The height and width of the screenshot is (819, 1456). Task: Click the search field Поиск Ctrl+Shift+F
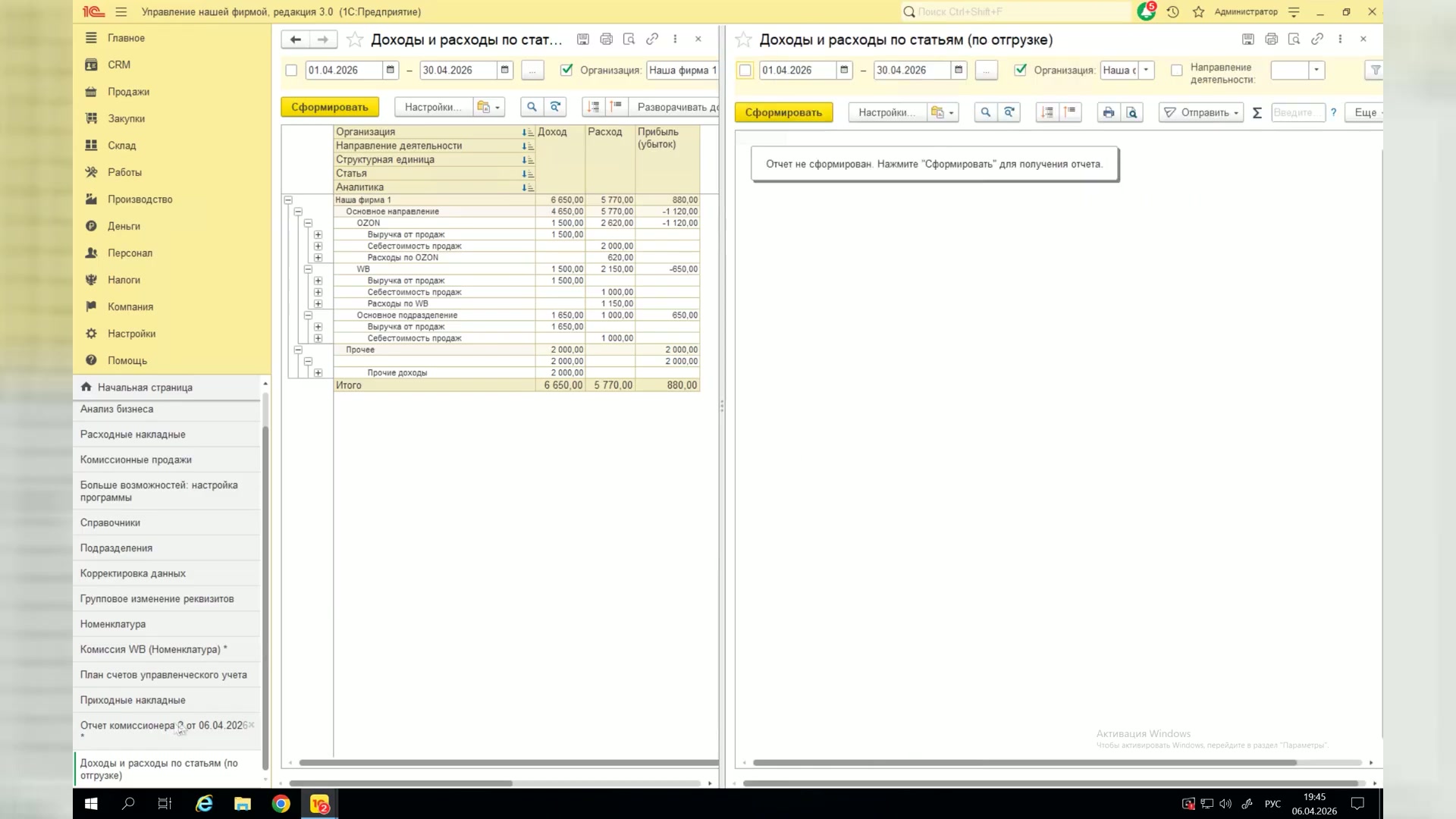pos(1016,12)
